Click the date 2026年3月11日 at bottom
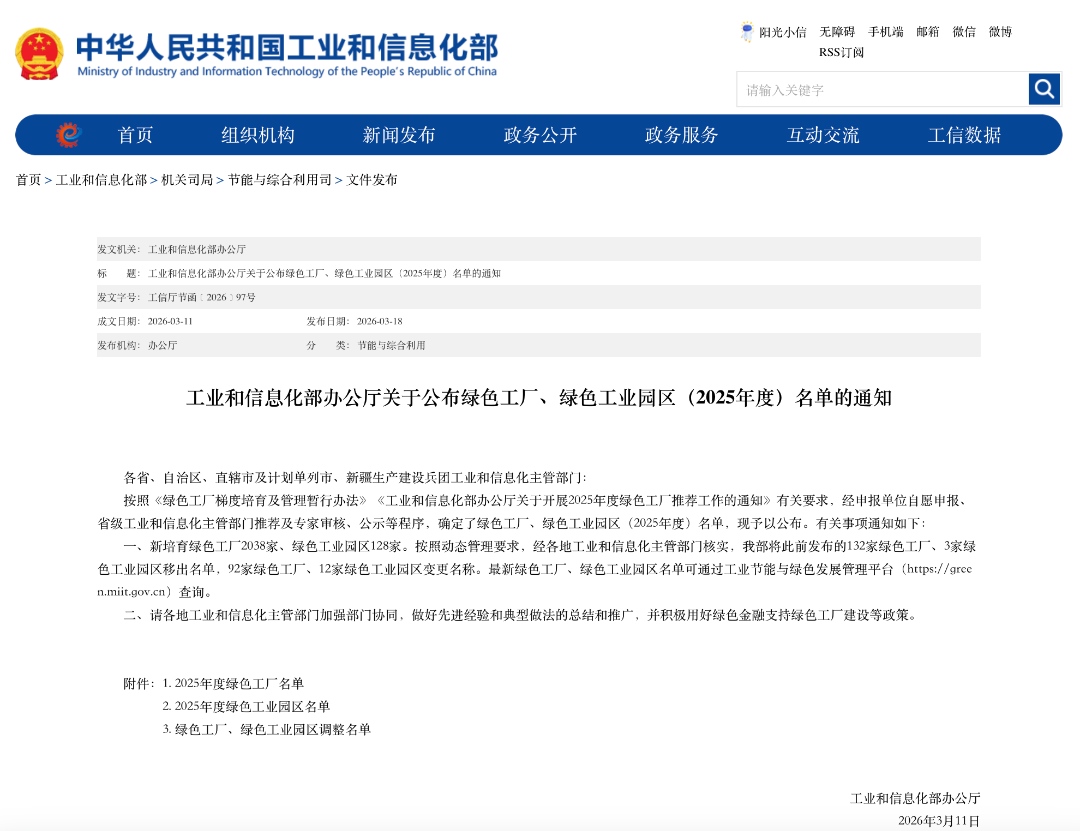The height and width of the screenshot is (831, 1080). click(939, 821)
